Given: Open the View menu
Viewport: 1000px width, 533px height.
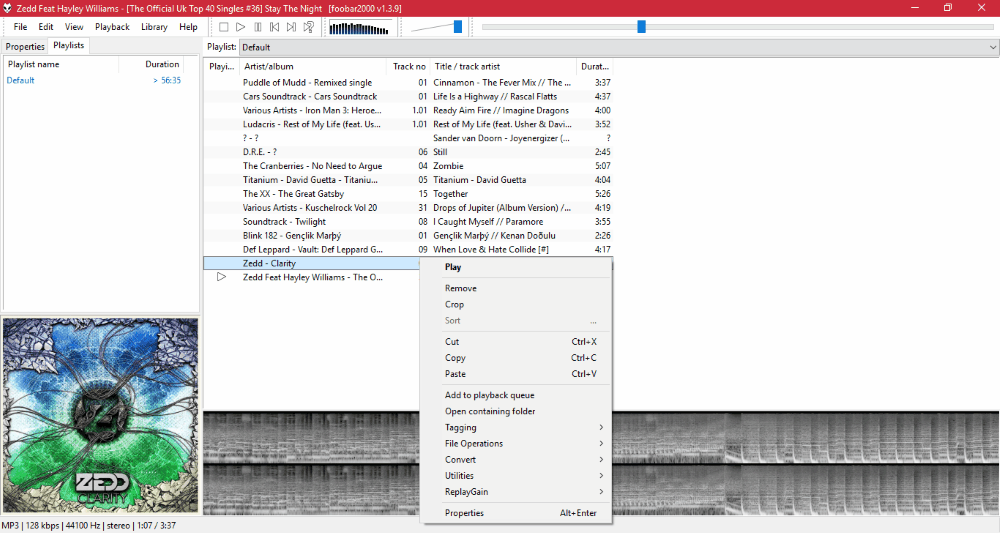Looking at the screenshot, I should 74,27.
